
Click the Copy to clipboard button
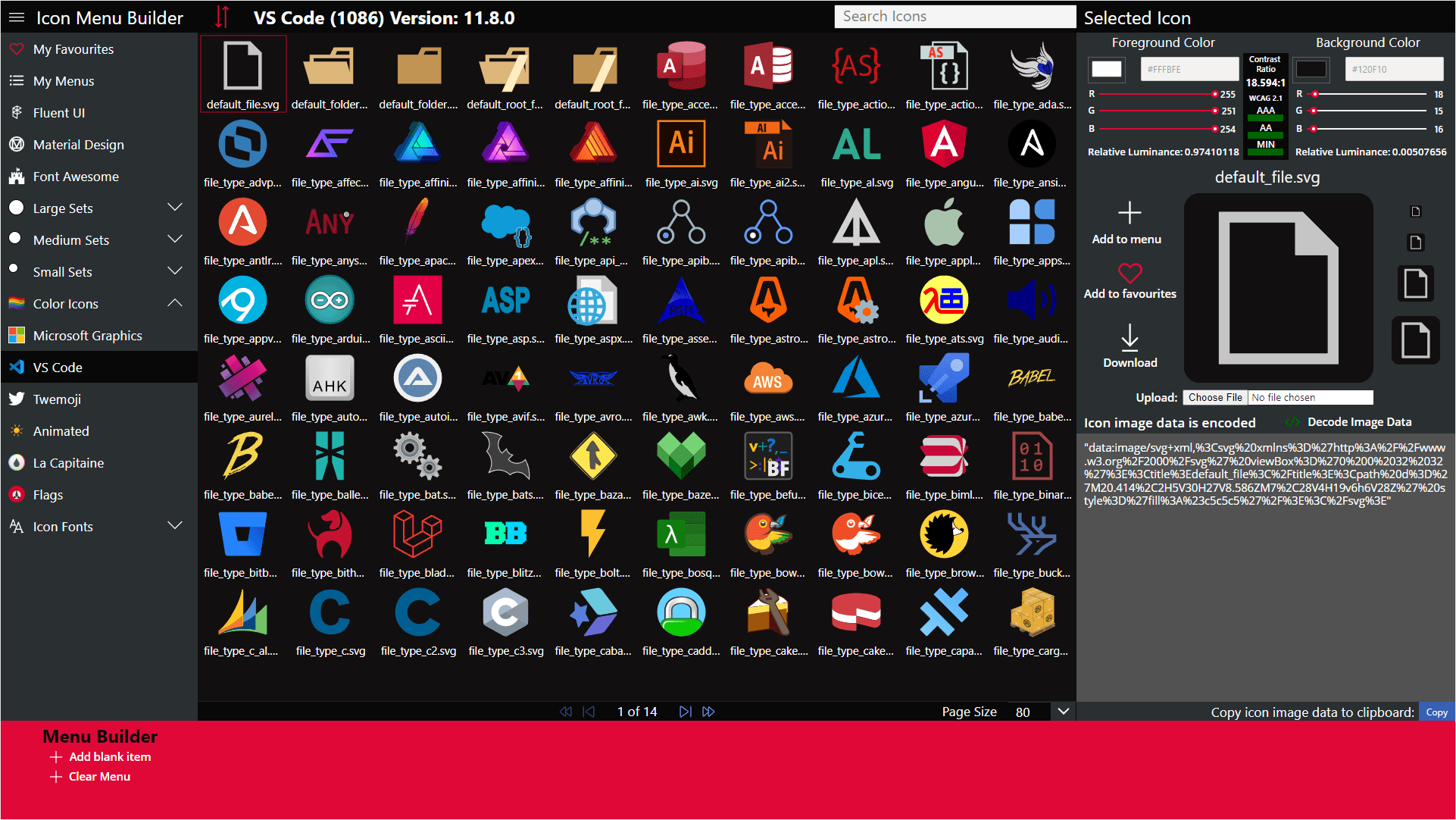coord(1436,712)
